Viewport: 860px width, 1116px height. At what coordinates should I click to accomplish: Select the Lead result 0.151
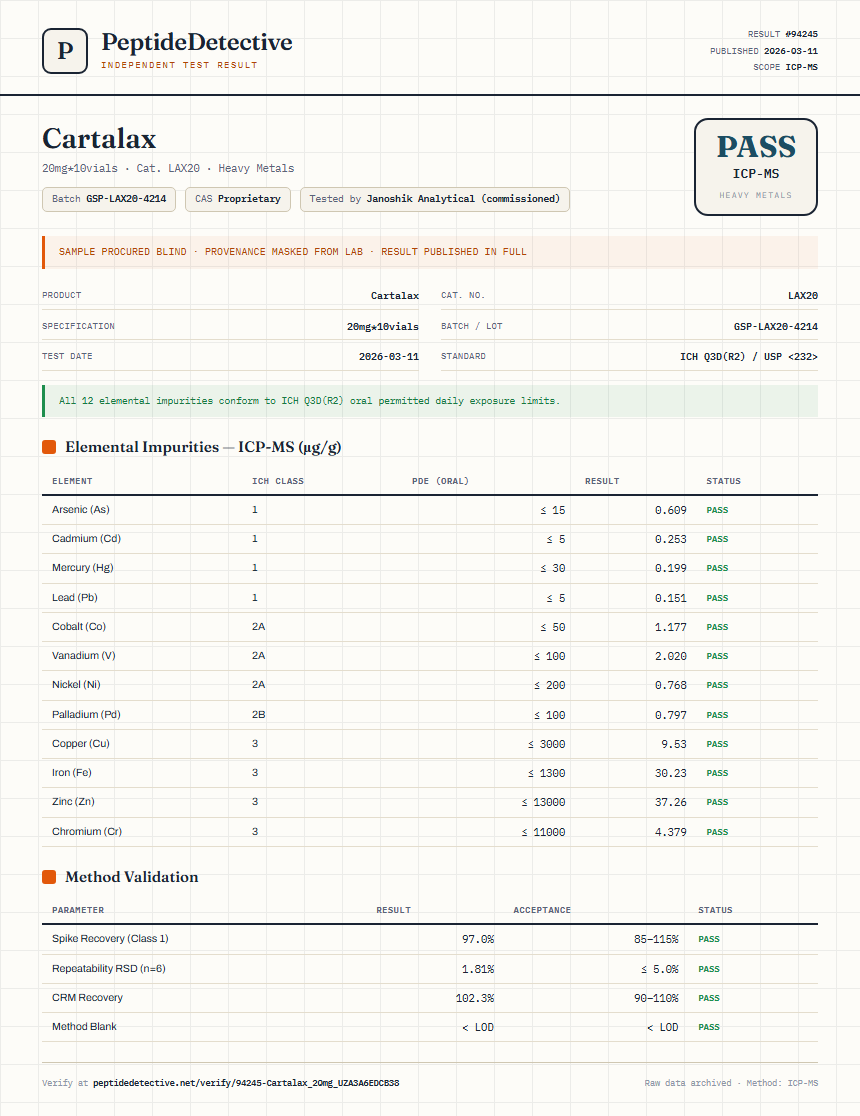point(671,598)
